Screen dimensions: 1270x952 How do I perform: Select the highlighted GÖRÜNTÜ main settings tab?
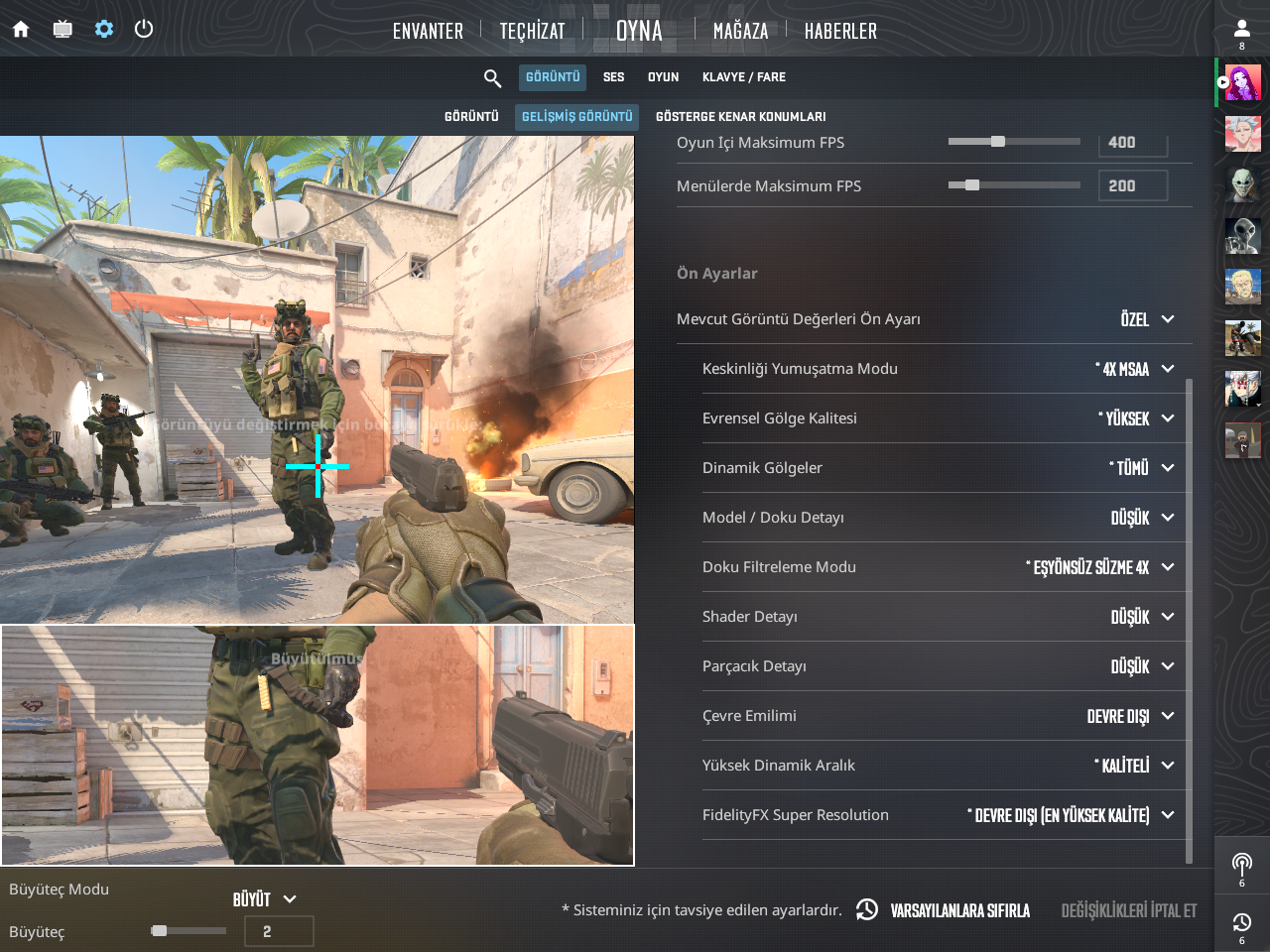(553, 77)
